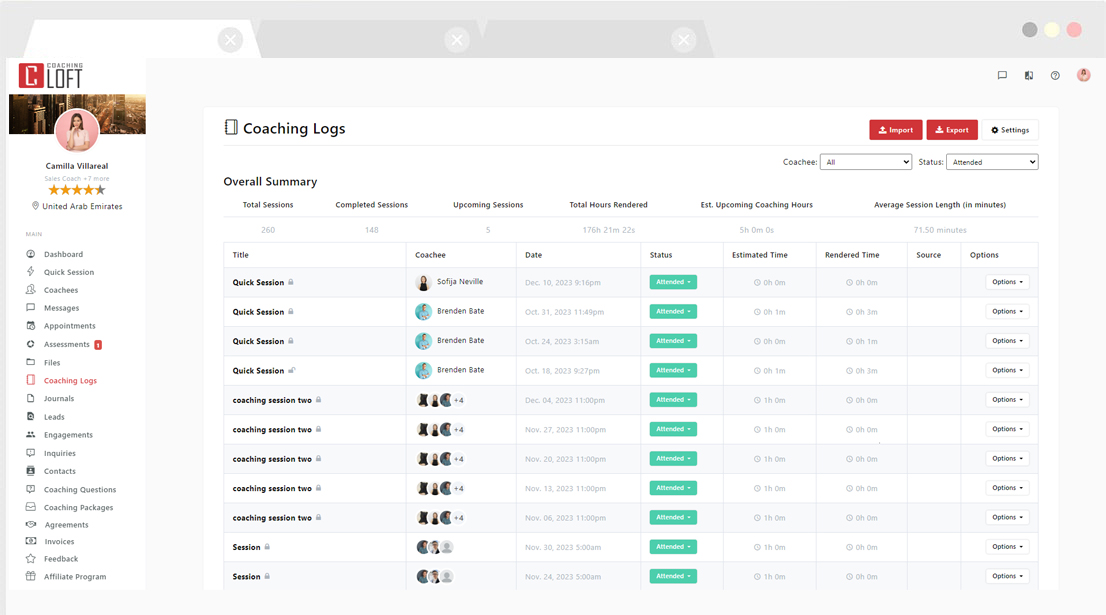Click the Export button

pos(951,129)
